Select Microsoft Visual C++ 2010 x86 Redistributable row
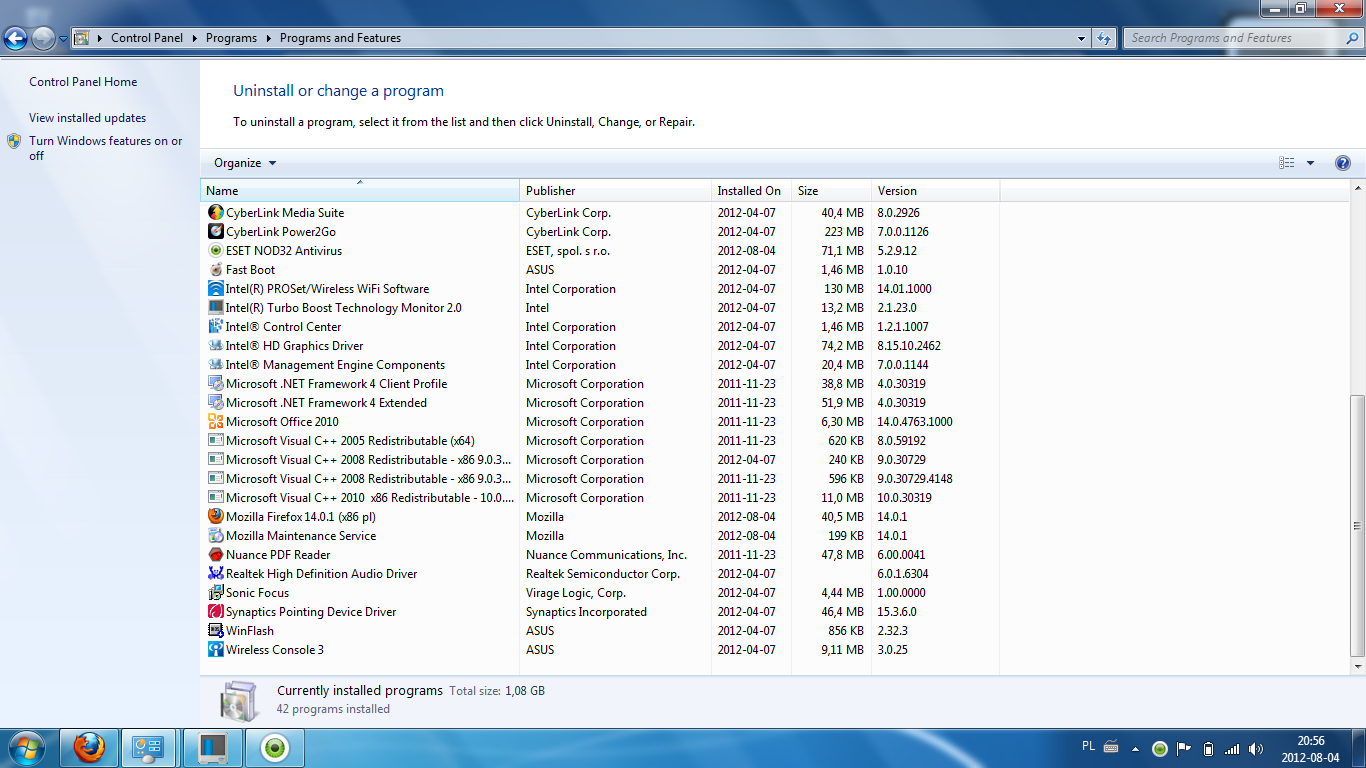The width and height of the screenshot is (1366, 768). click(600, 498)
